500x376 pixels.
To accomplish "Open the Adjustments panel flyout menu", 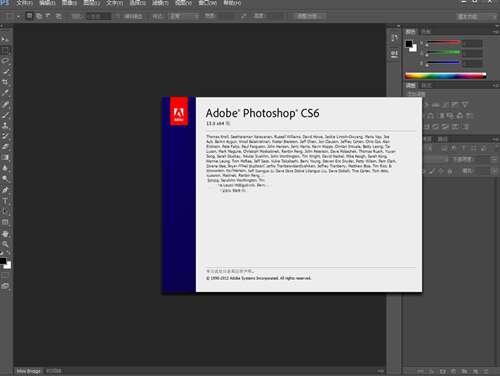I will (x=495, y=86).
